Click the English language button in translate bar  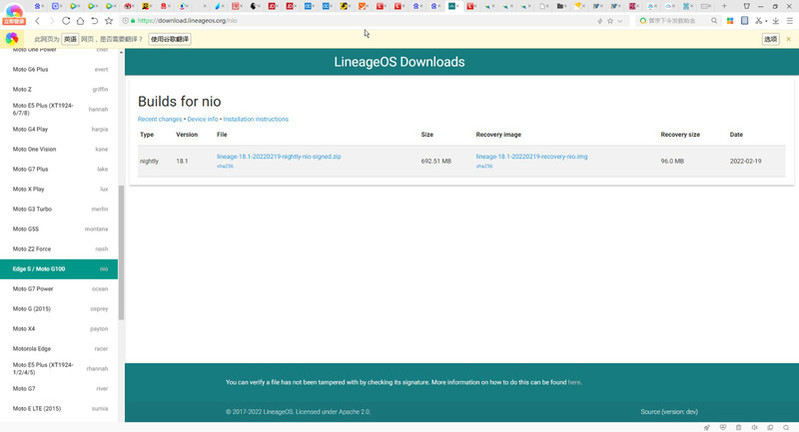[x=70, y=39]
